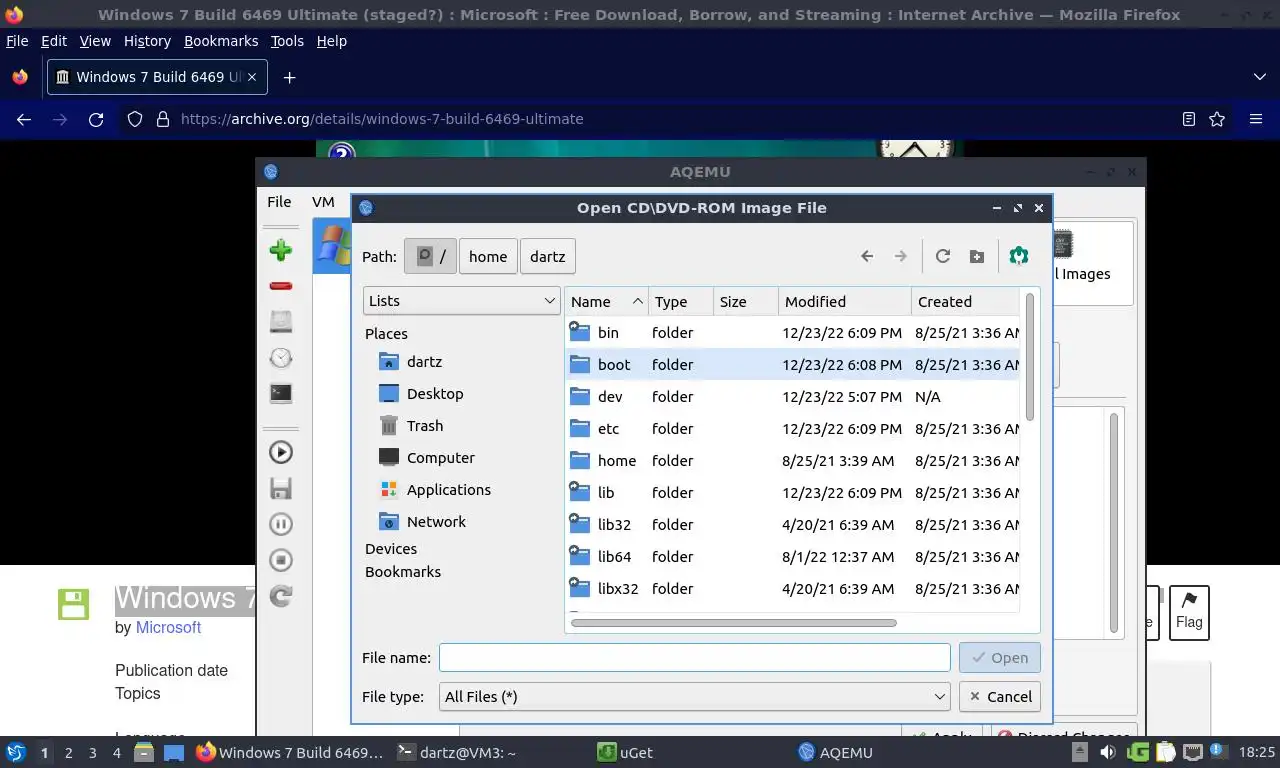This screenshot has width=1280, height=768.
Task: Click the red minus Delete VM icon
Action: pos(281,286)
